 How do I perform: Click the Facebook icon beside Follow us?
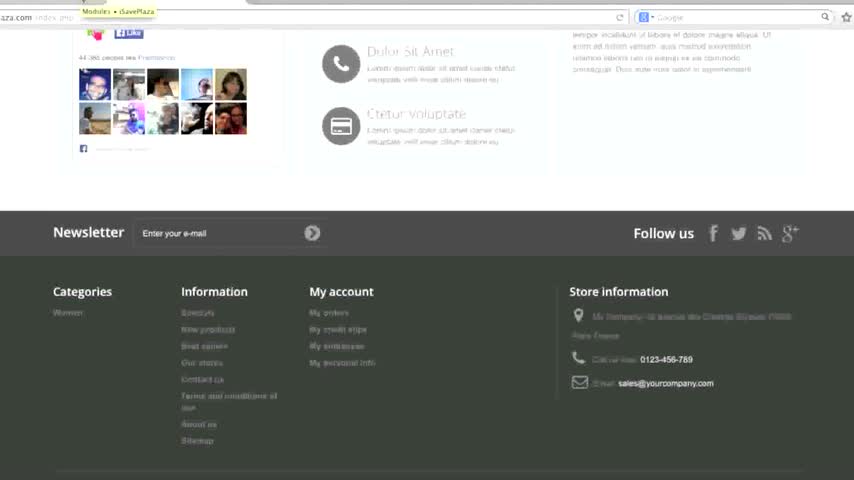click(713, 233)
